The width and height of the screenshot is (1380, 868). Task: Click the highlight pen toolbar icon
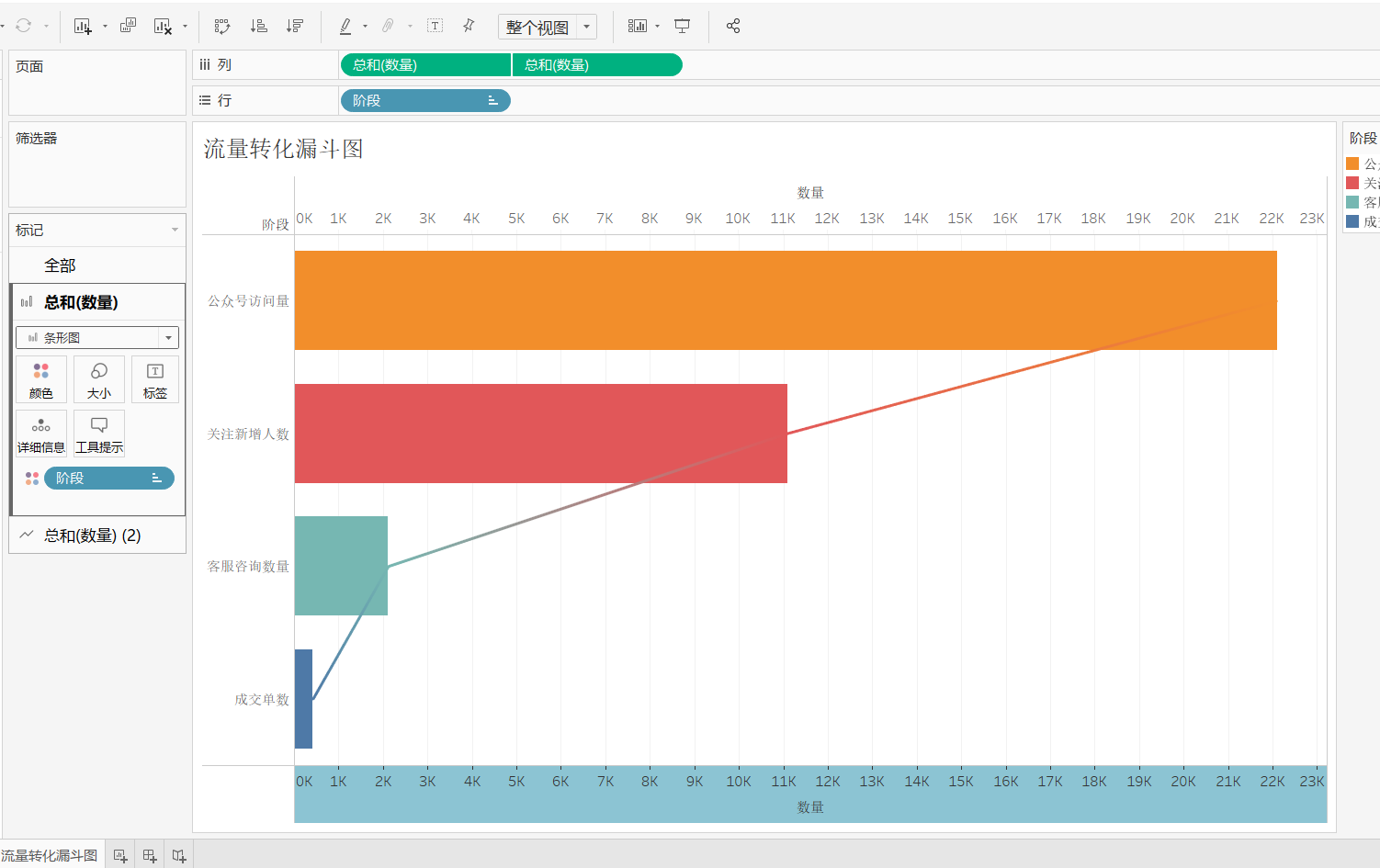[345, 26]
